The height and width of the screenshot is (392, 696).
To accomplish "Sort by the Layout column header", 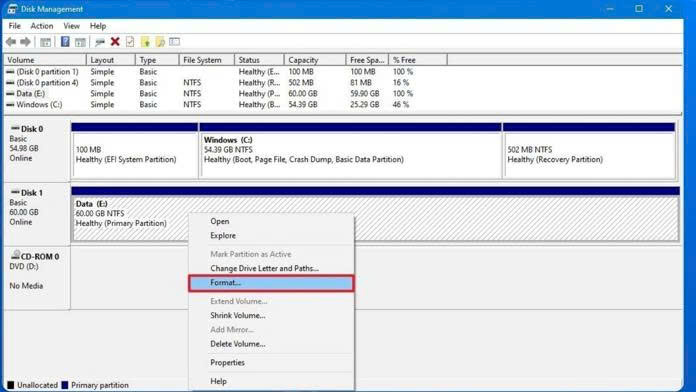I will (x=111, y=60).
